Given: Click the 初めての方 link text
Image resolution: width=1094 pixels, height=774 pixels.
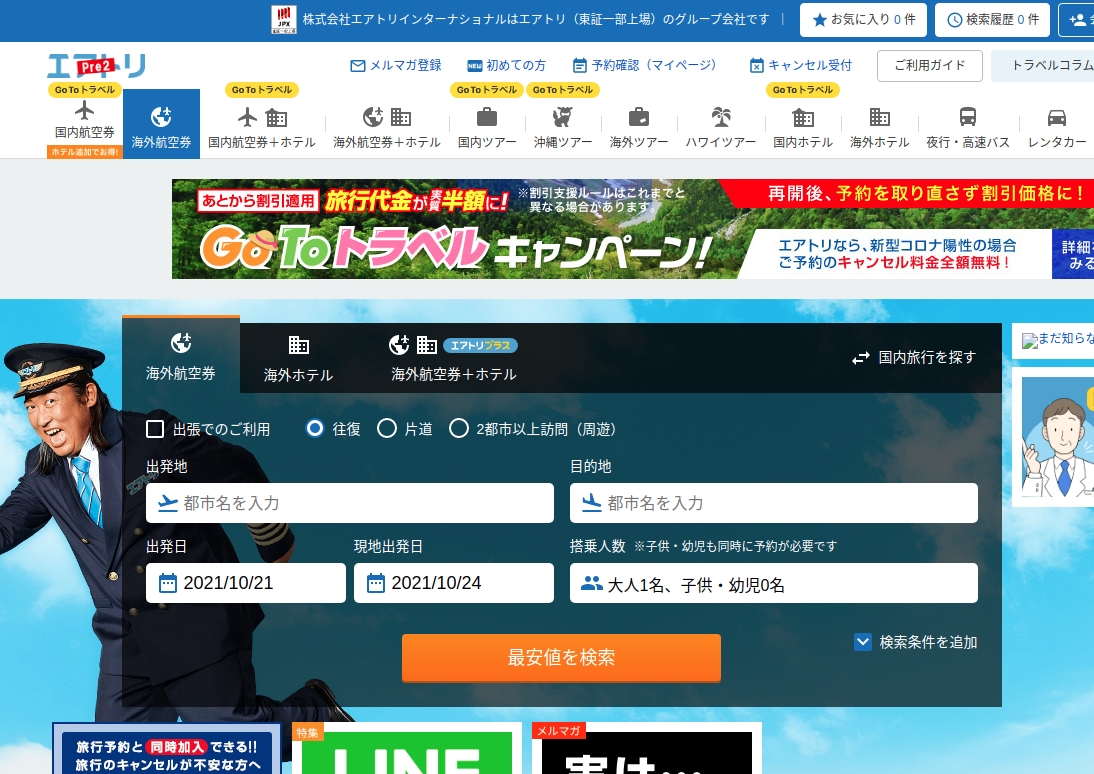Looking at the screenshot, I should (x=516, y=66).
